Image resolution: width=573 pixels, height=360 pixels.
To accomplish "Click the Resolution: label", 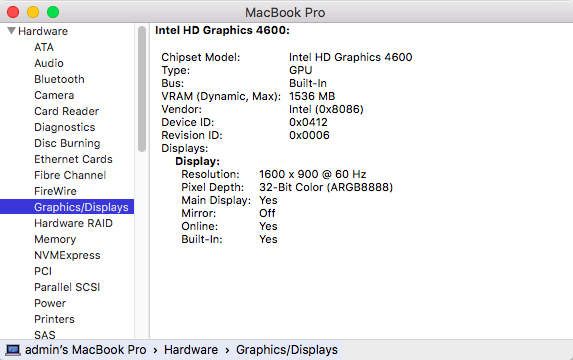I will [210, 174].
